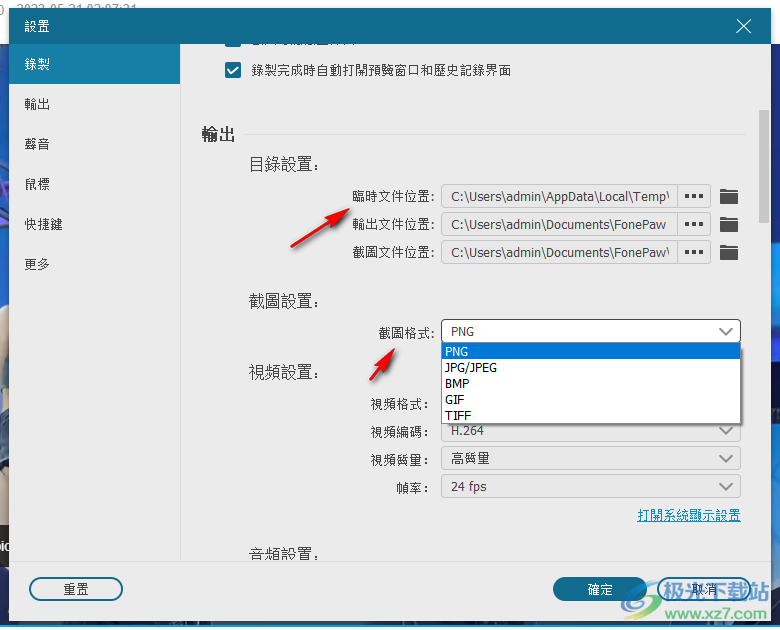The image size is (780, 630).
Task: Switch to 快捷鍵 sidebar tab
Action: (x=95, y=224)
